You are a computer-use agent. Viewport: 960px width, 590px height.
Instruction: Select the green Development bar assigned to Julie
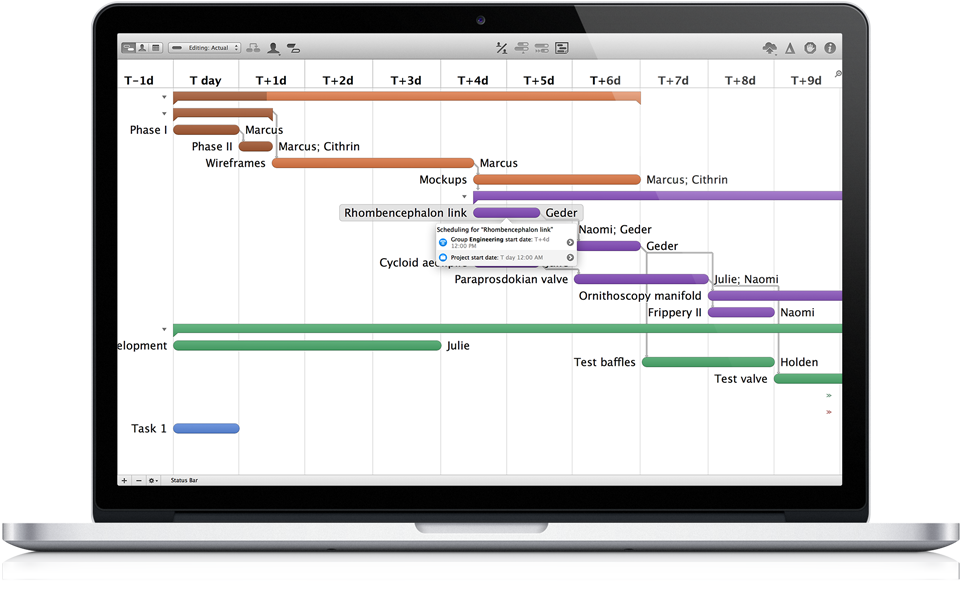click(307, 345)
